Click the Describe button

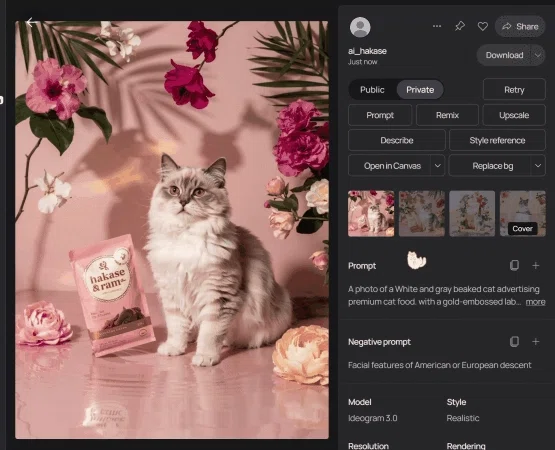[397, 140]
